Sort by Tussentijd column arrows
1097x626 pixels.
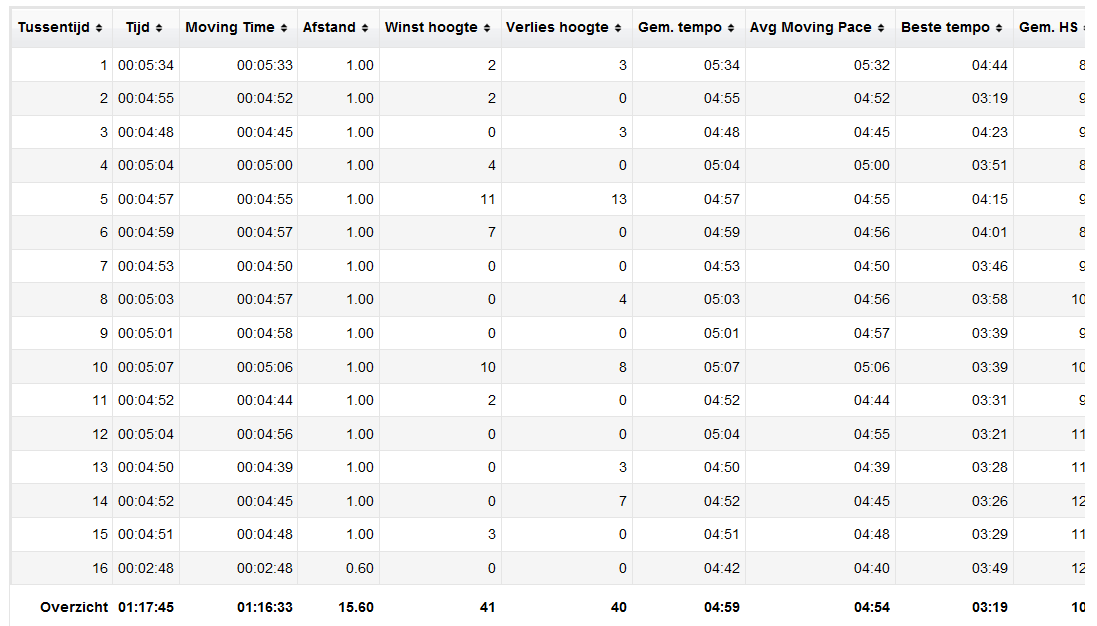click(x=99, y=28)
